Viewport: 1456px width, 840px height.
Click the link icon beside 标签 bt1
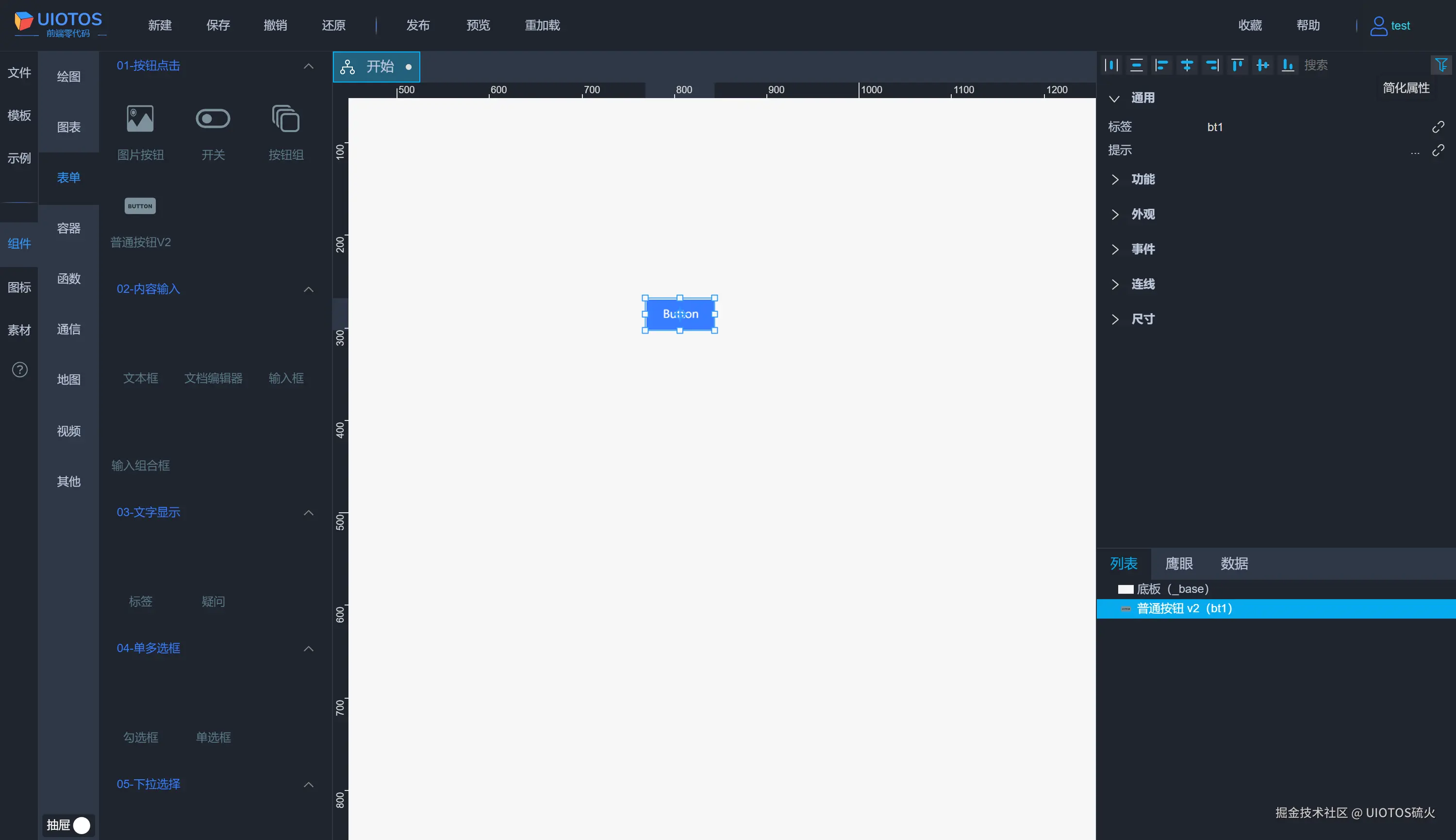1438,127
